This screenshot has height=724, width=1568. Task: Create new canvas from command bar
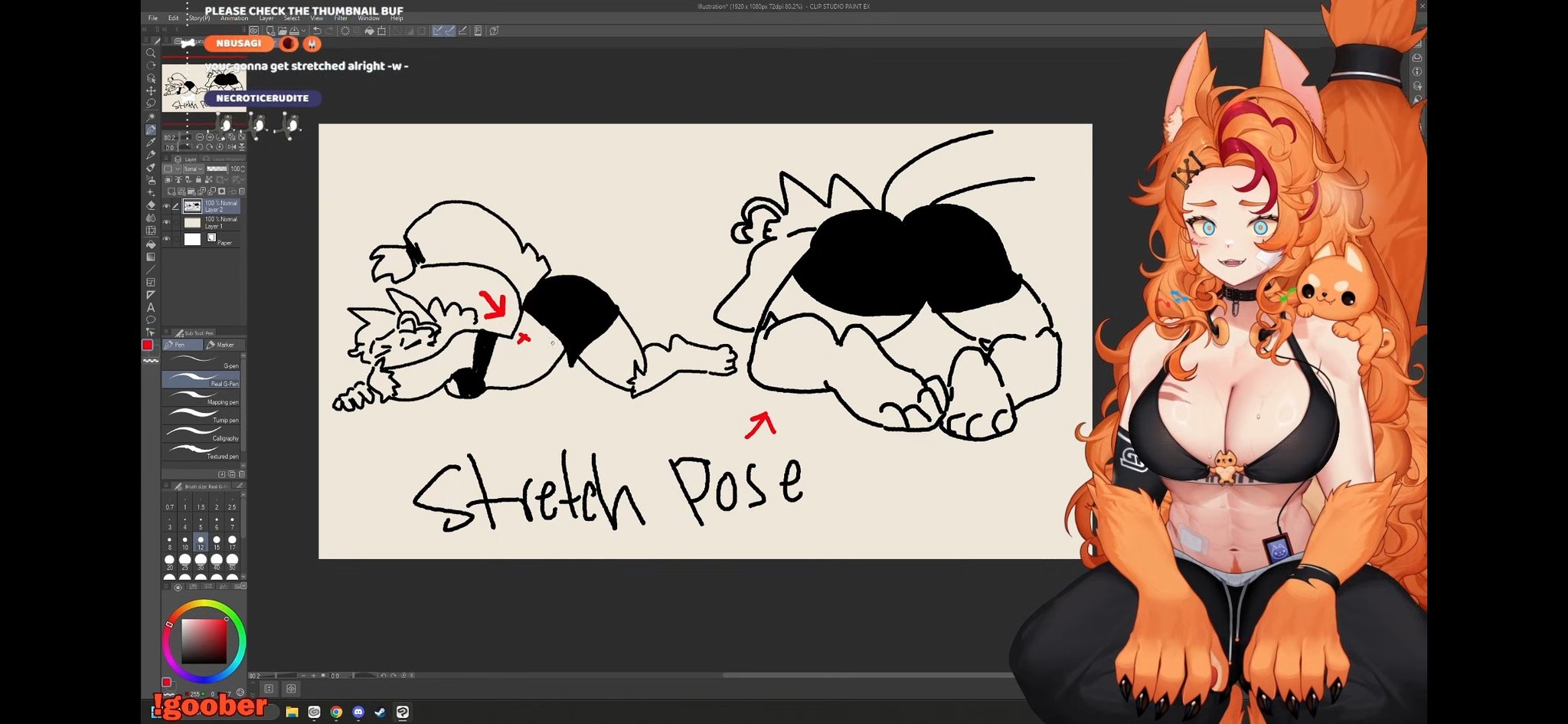270,31
